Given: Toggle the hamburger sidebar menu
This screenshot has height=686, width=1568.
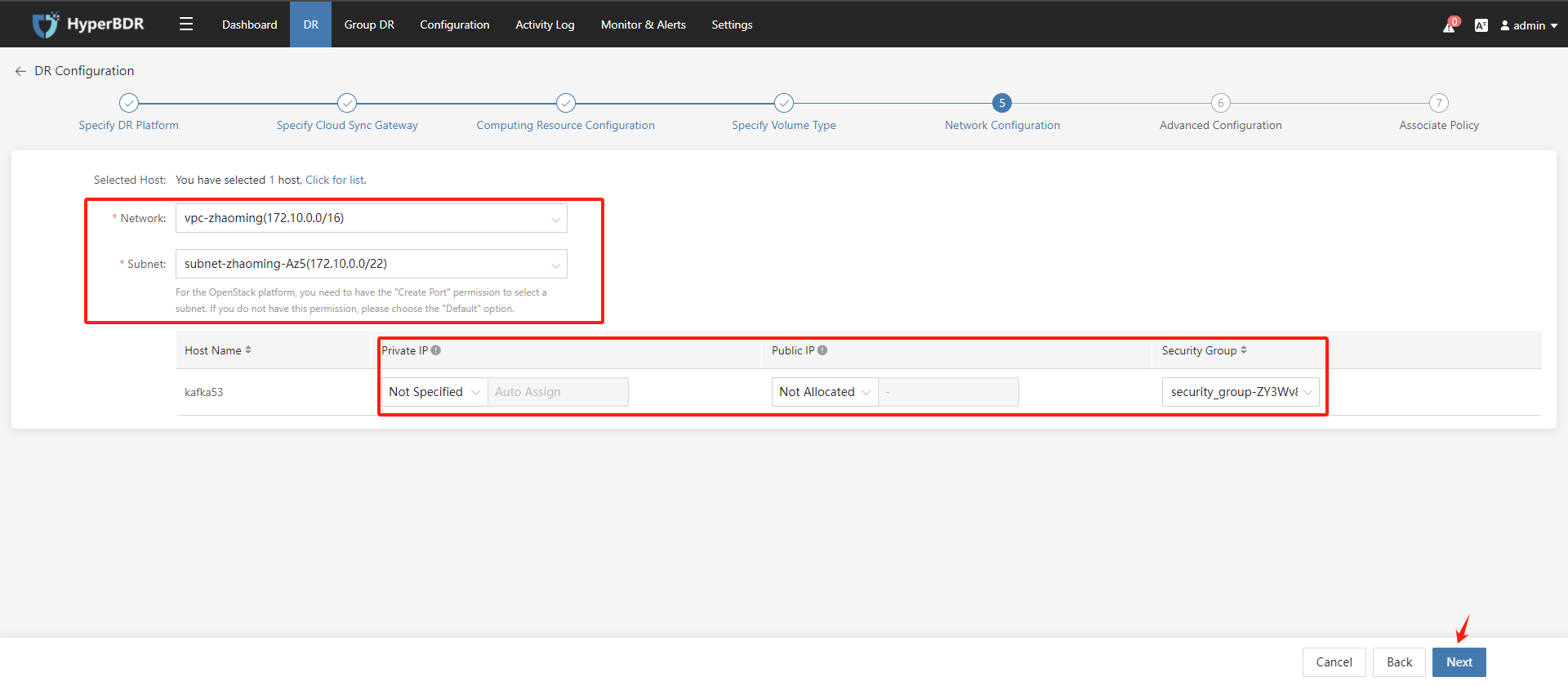Looking at the screenshot, I should [186, 24].
